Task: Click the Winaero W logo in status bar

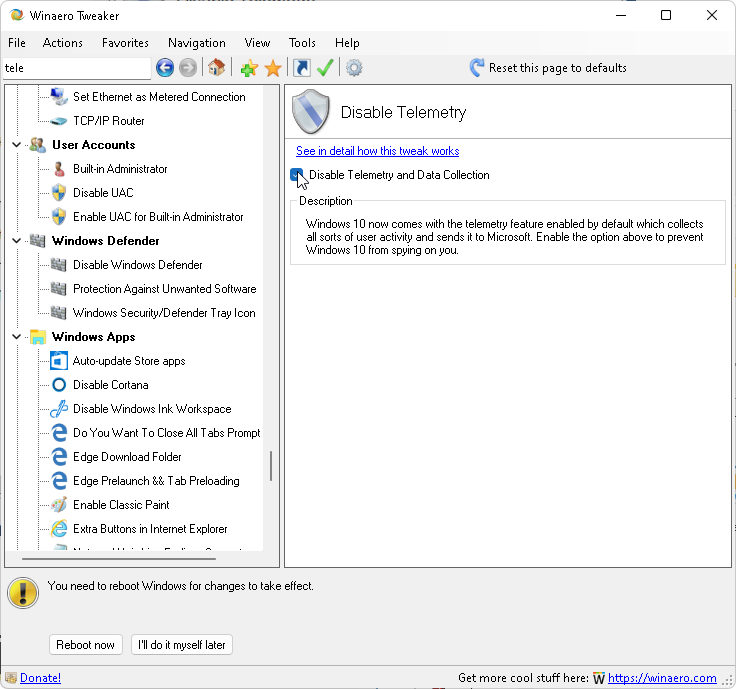Action: [x=598, y=678]
